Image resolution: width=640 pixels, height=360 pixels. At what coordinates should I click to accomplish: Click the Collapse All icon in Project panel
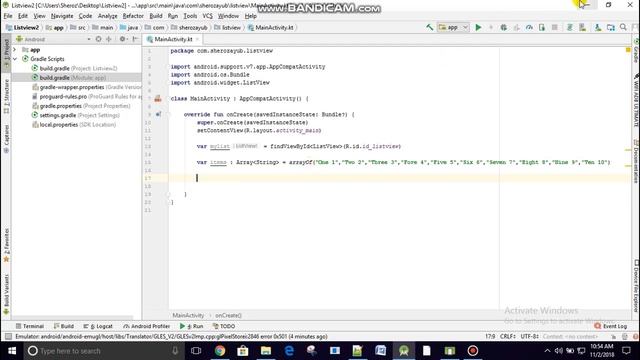pos(109,39)
